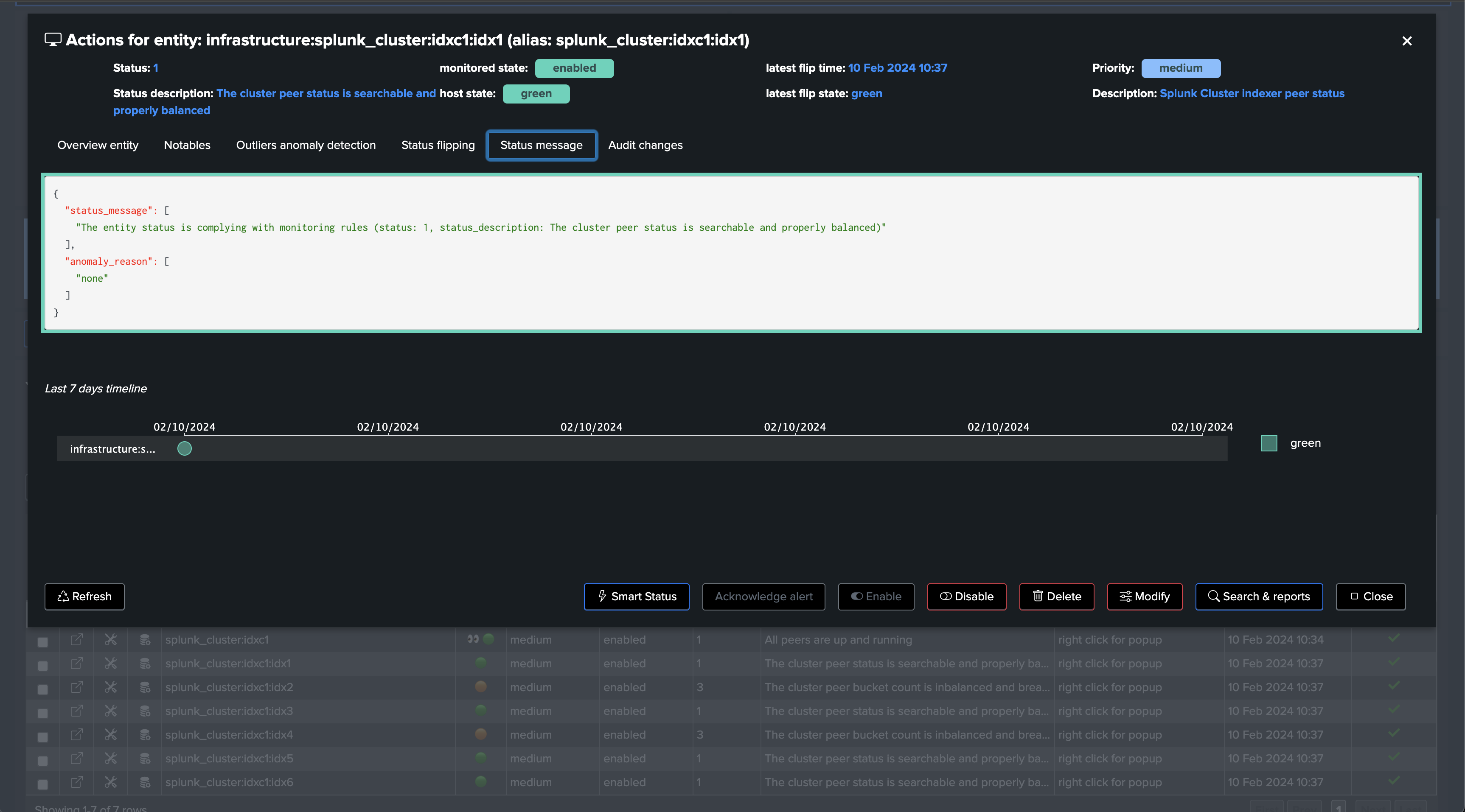Open external link icon for idxc1:idx4 row
Image resolution: width=1465 pixels, height=812 pixels.
point(76,735)
